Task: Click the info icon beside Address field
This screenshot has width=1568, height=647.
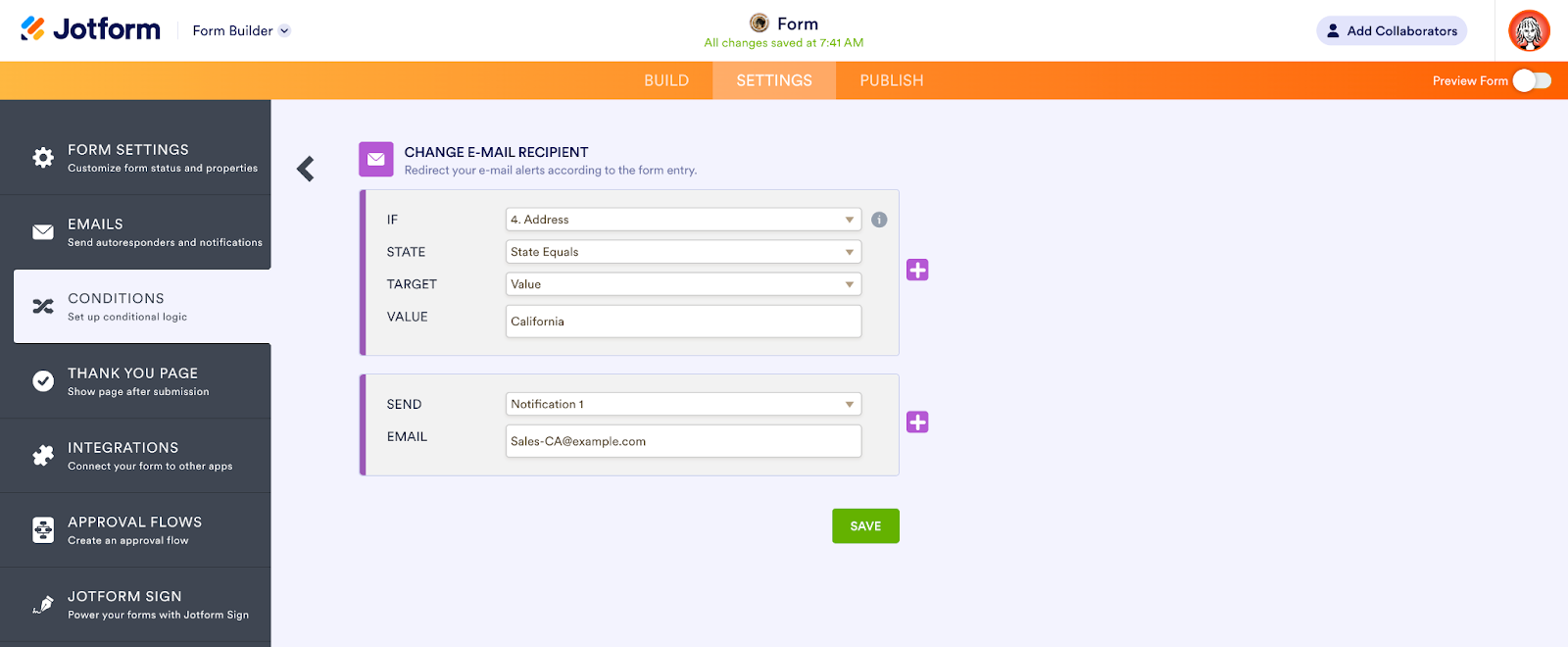Action: tap(879, 220)
